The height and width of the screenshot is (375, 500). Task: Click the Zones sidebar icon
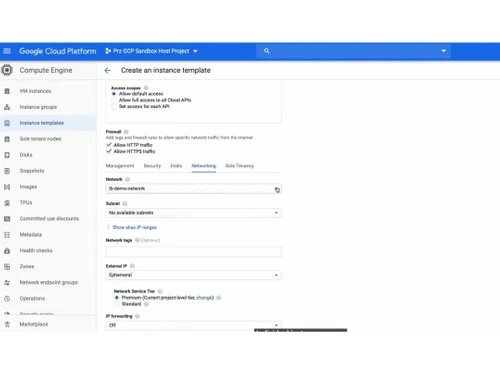(x=7, y=267)
